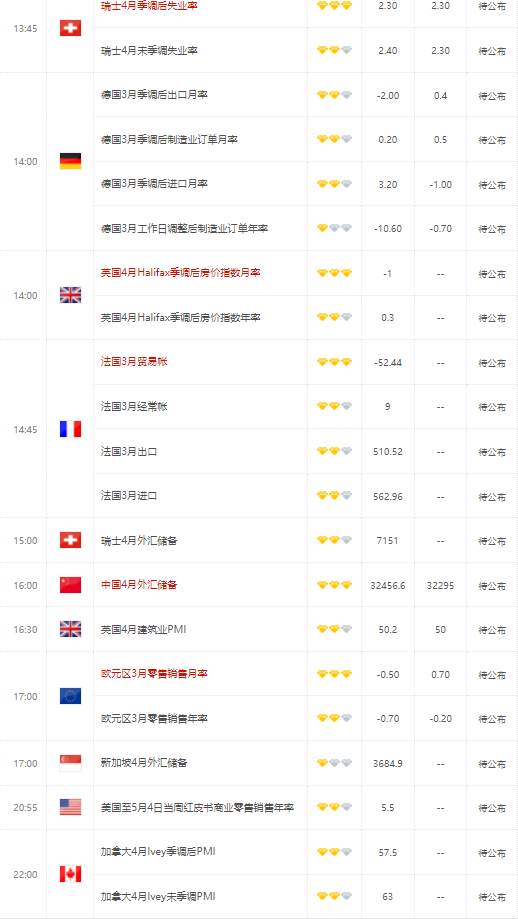Open 英国4月Halifax季调后房价指数月率 event
The height and width of the screenshot is (919, 518).
(x=180, y=273)
